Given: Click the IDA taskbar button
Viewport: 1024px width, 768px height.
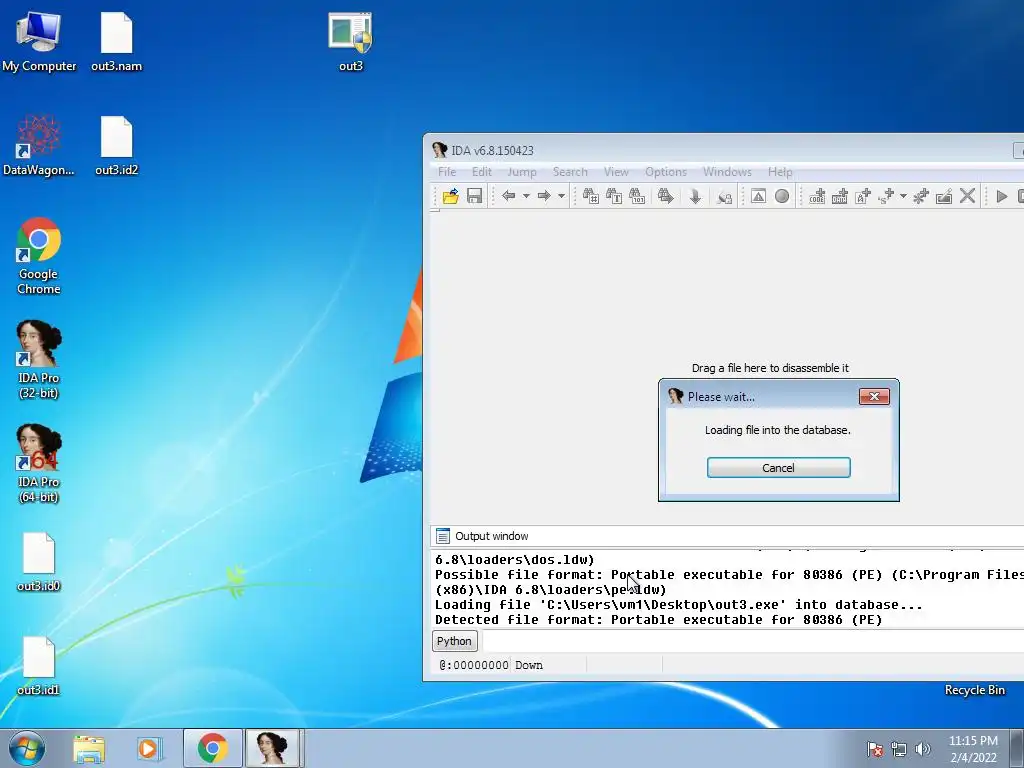Looking at the screenshot, I should (273, 748).
